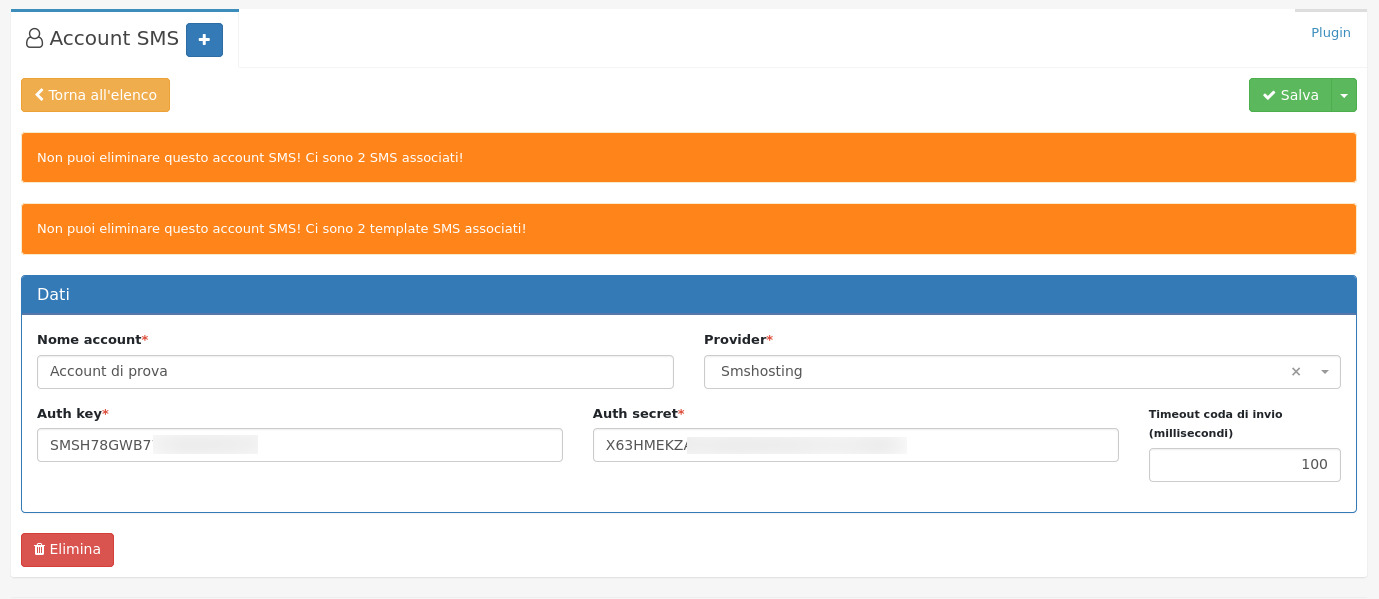This screenshot has width=1379, height=599.
Task: Open the caret menu next to Salva
Action: tap(1344, 95)
